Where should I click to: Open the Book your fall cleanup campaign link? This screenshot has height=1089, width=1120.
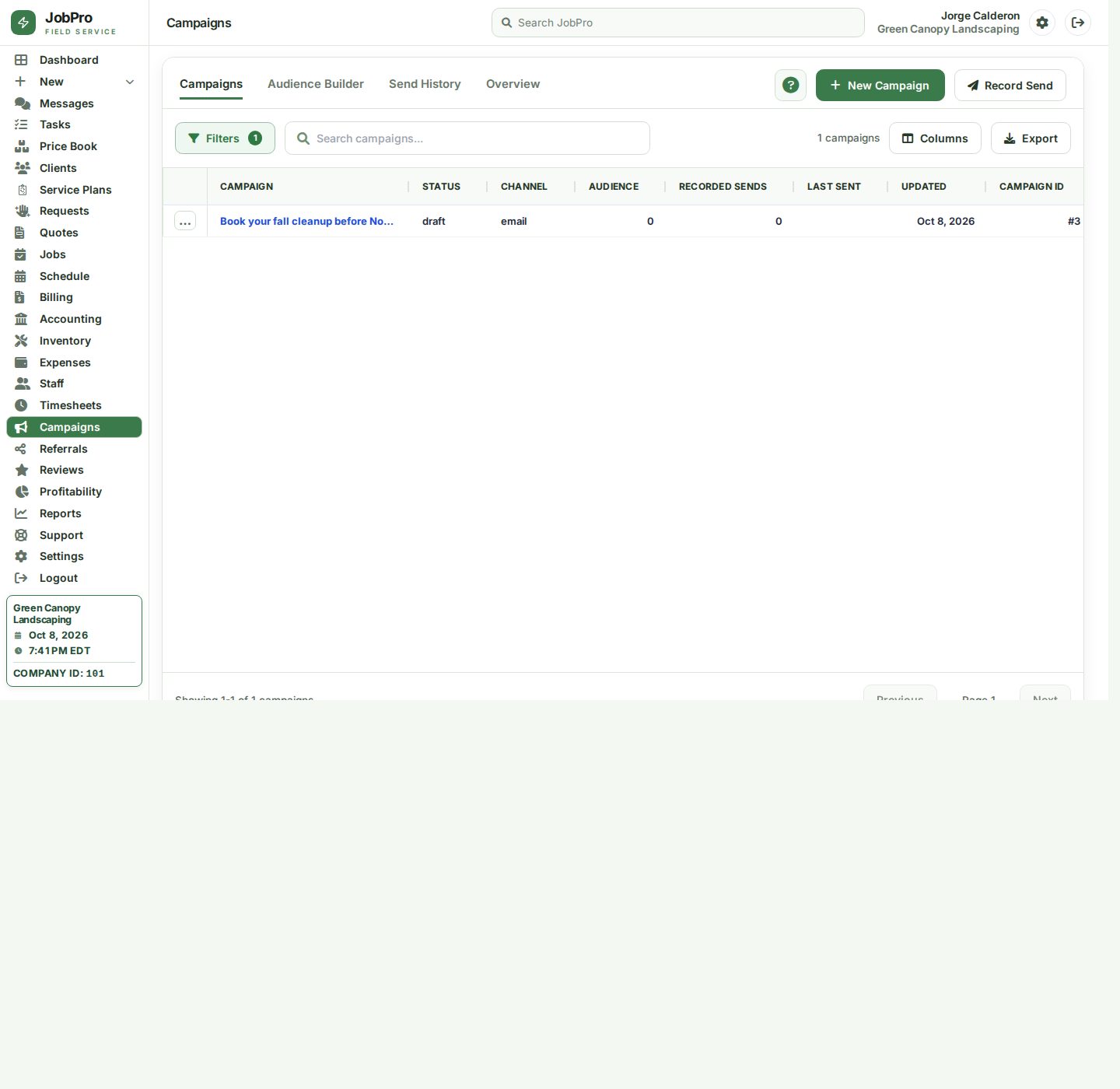coord(306,221)
